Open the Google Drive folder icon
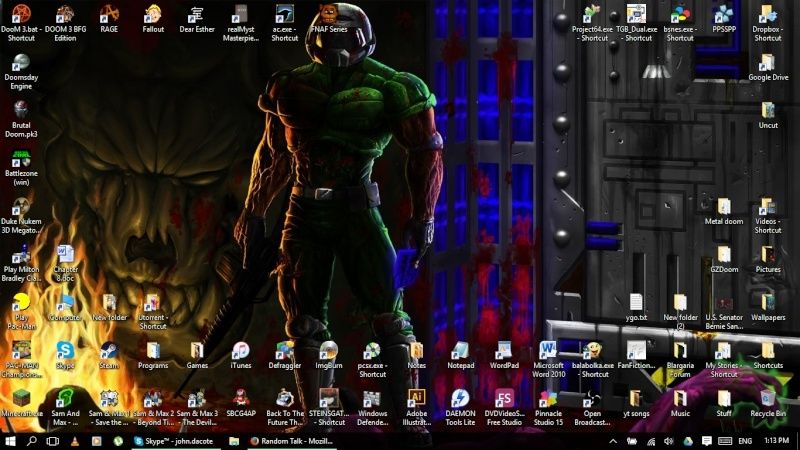The width and height of the screenshot is (800, 450). pyautogui.click(x=768, y=62)
